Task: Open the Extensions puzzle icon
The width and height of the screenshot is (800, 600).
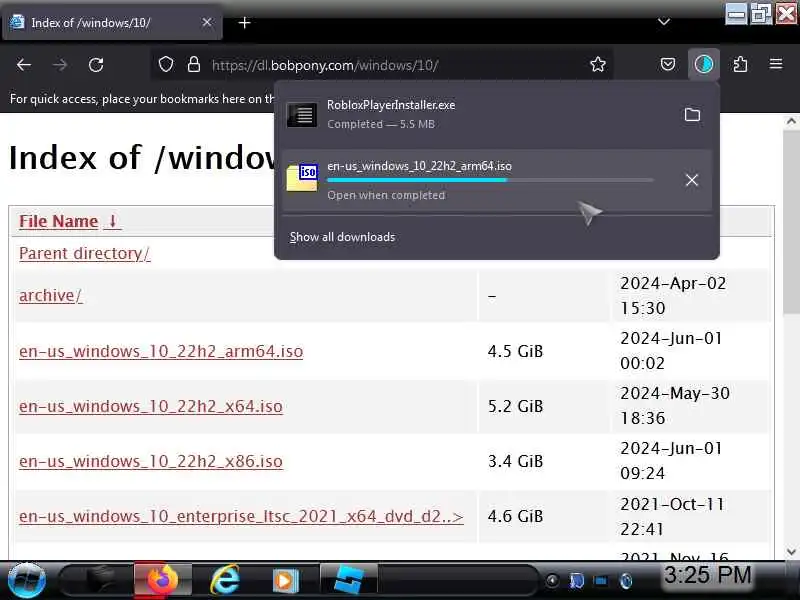Action: coord(740,64)
